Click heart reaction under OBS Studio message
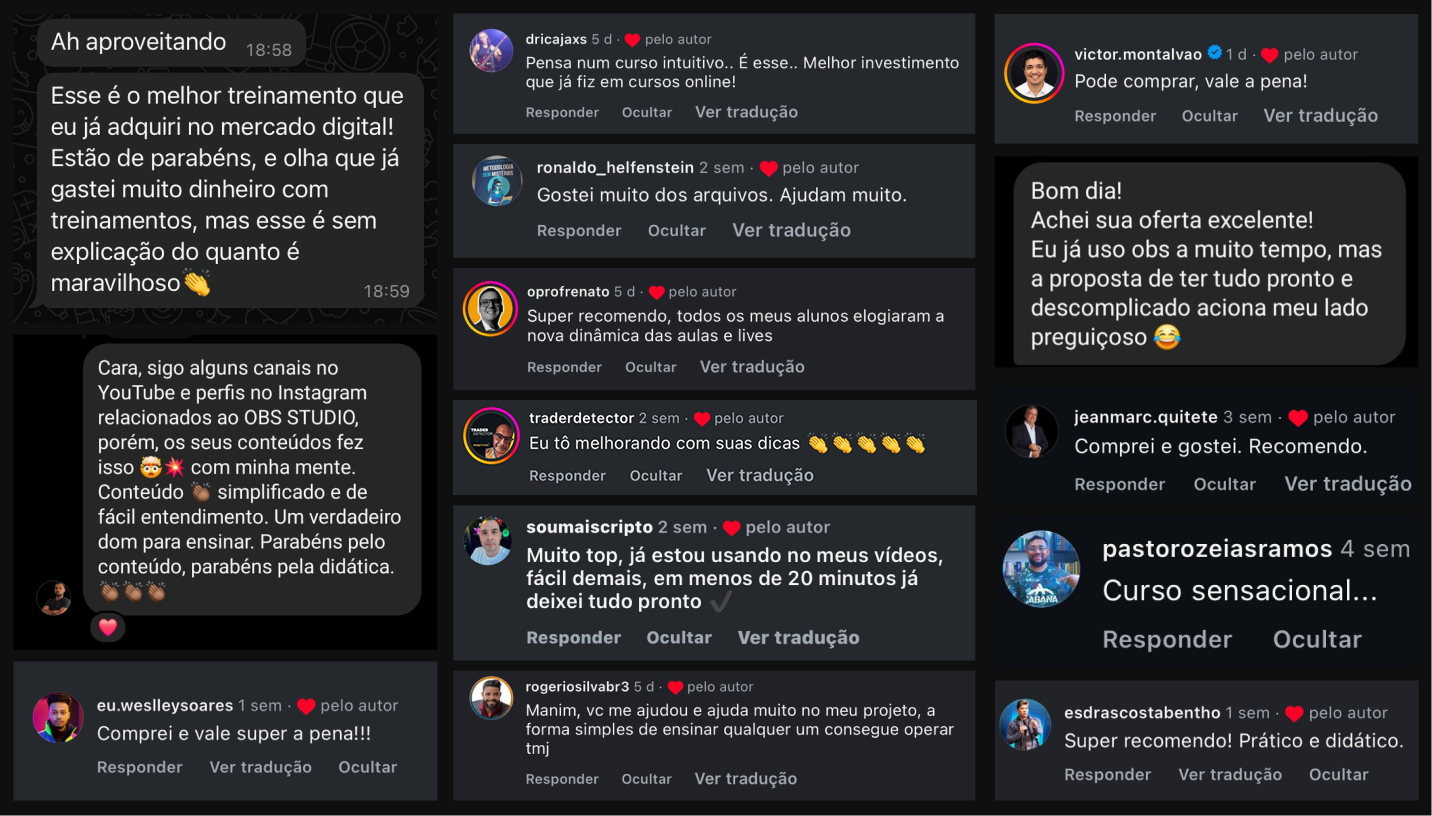The image size is (1432, 816). [x=108, y=627]
